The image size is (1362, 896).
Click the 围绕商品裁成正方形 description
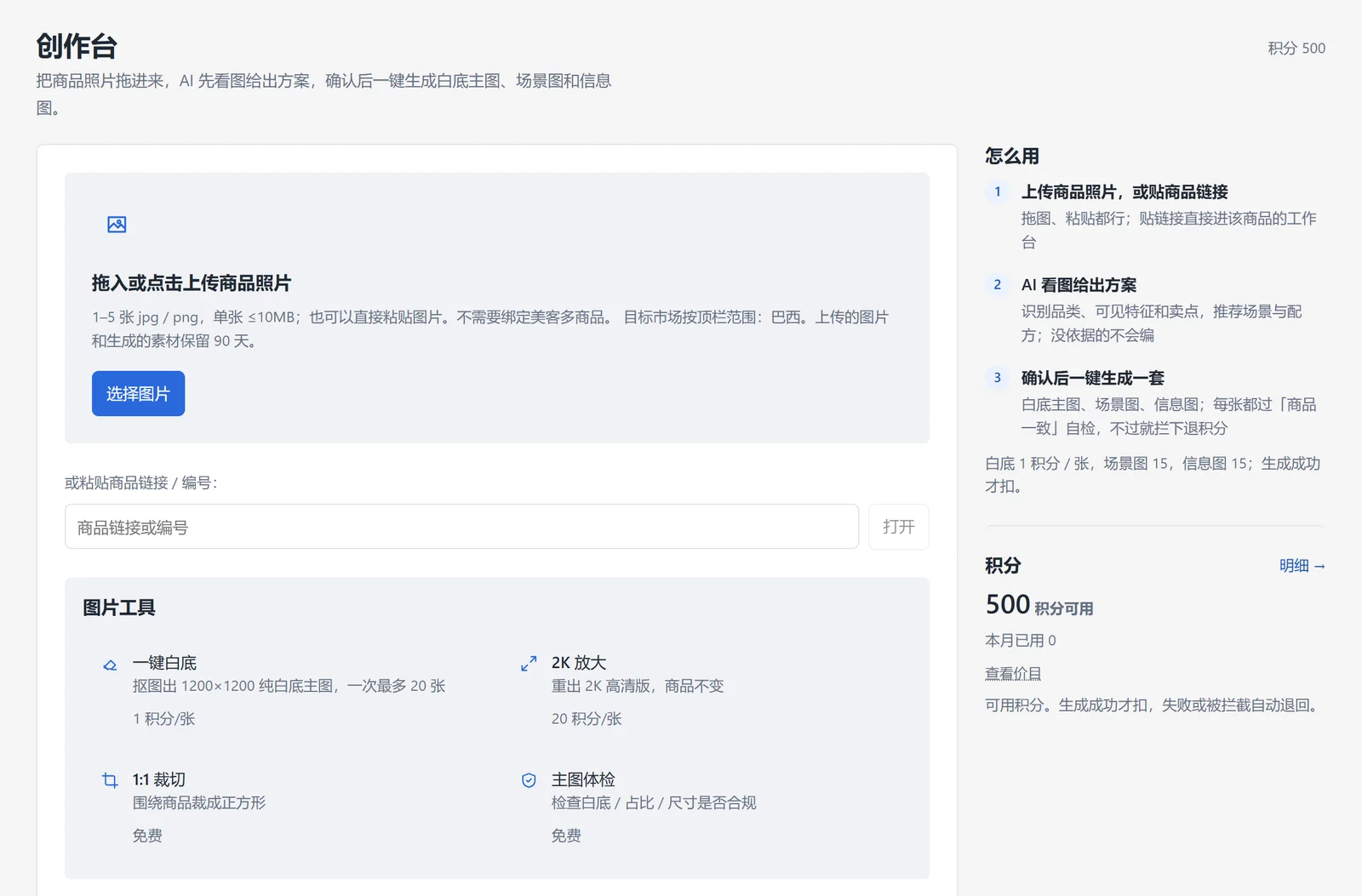point(199,803)
